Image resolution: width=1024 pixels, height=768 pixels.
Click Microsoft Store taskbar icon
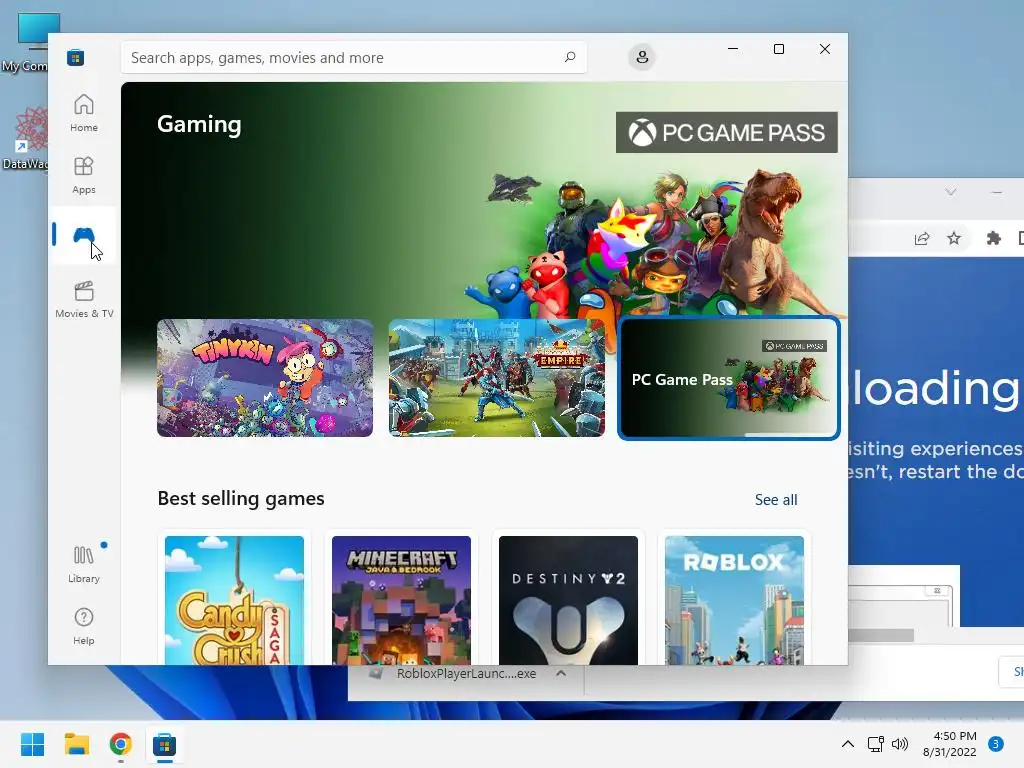(165, 744)
